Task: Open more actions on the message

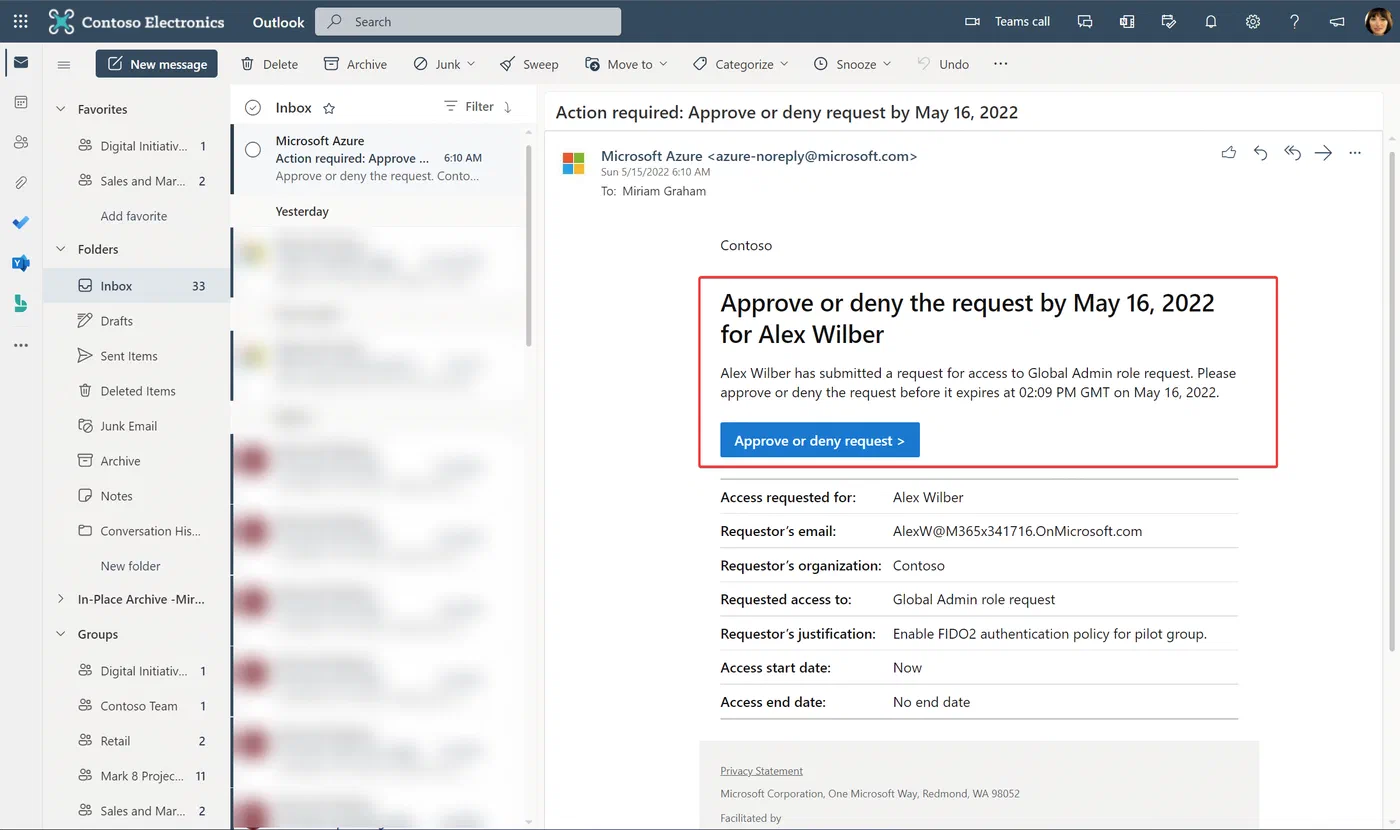Action: (1355, 153)
